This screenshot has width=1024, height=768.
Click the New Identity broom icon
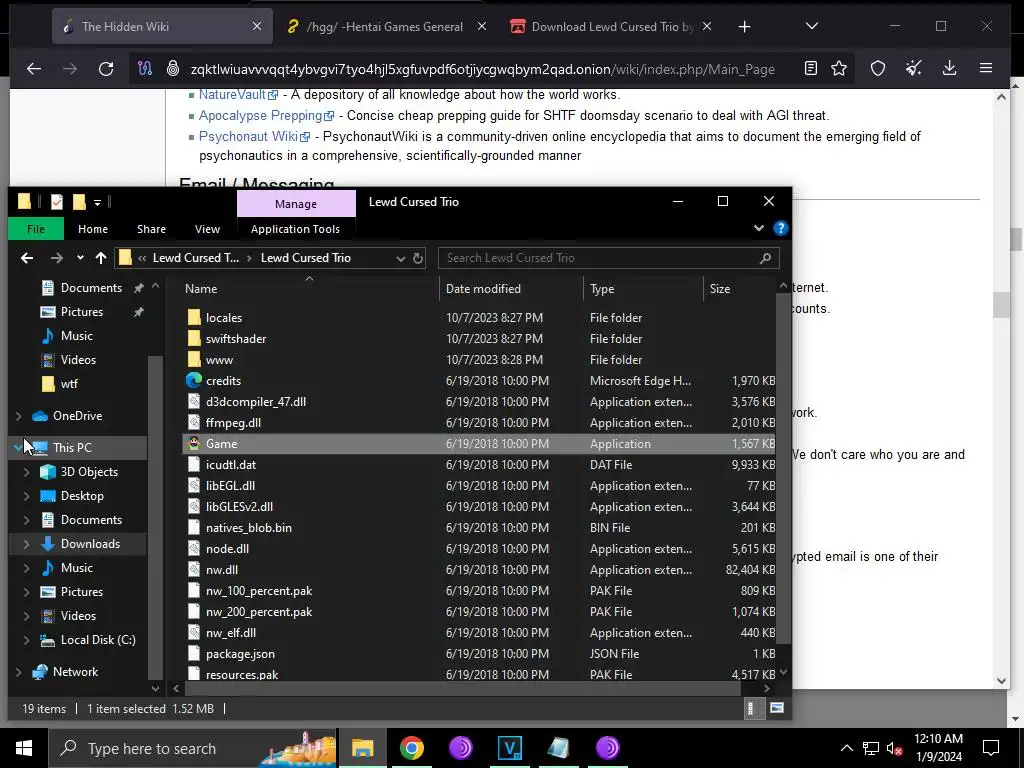tap(914, 69)
